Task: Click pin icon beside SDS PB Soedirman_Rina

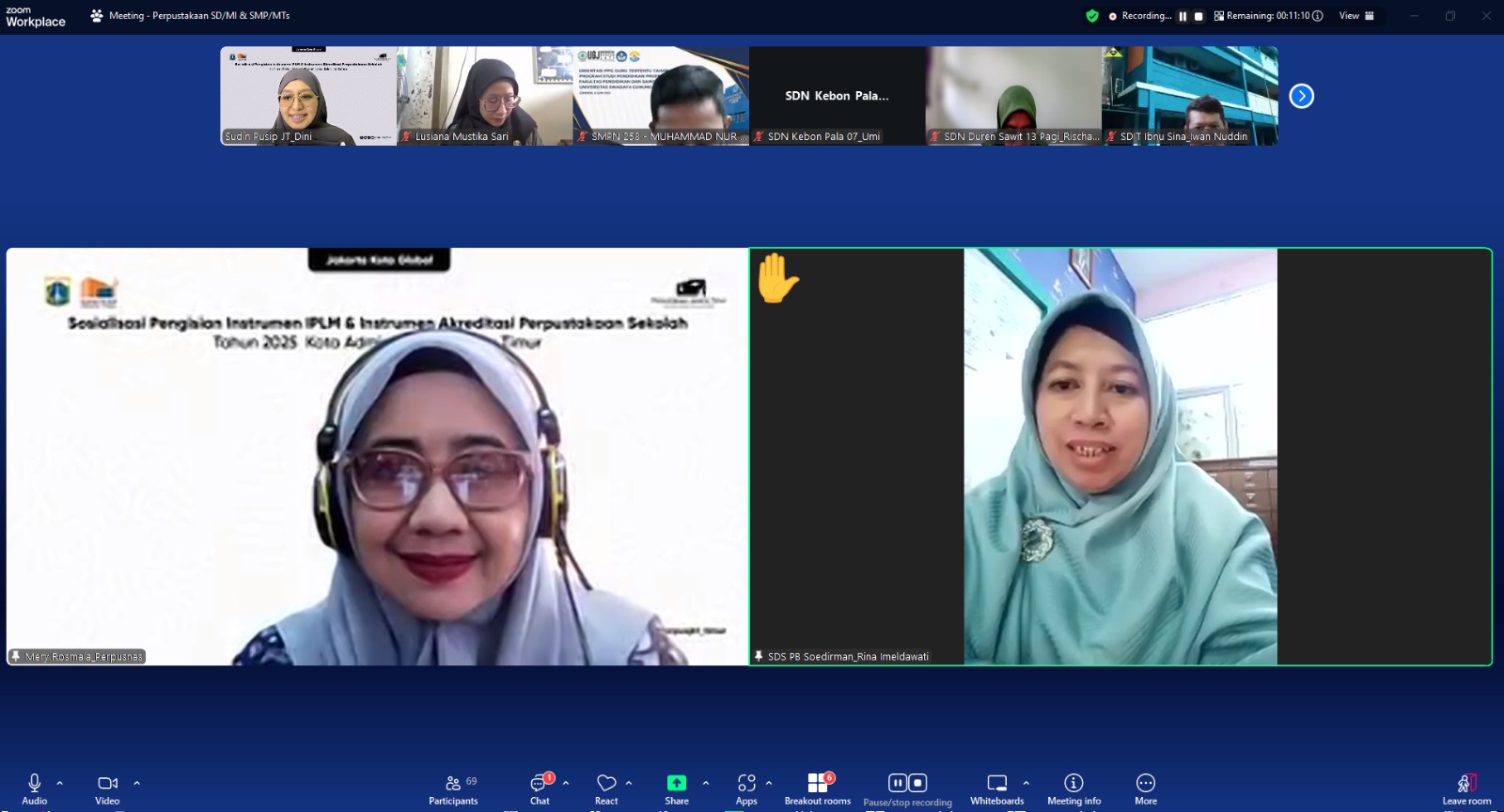Action: coord(759,656)
